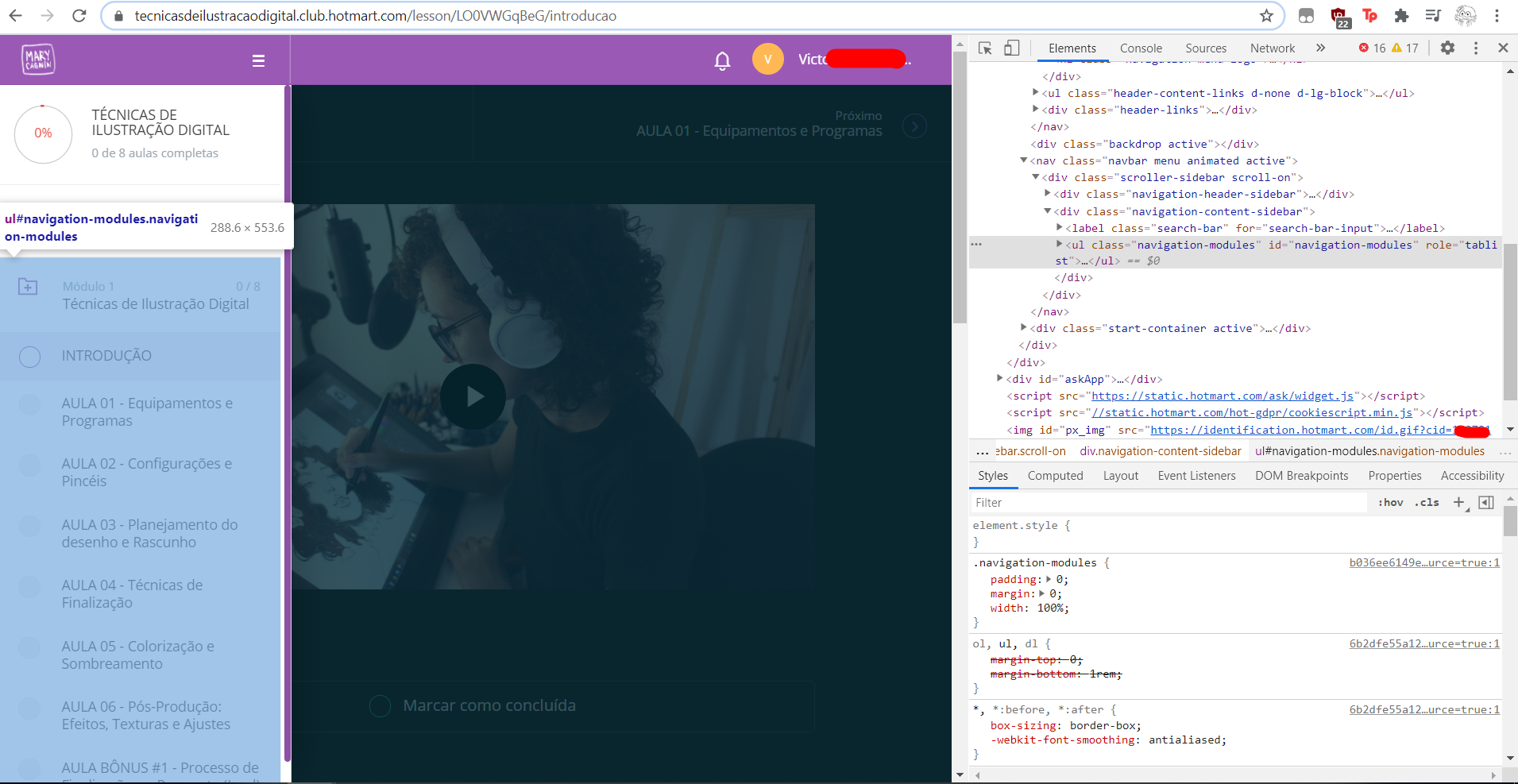Screen dimensions: 1518x784
Task: Open the DOM Breakpoints tab
Action: 1301,476
